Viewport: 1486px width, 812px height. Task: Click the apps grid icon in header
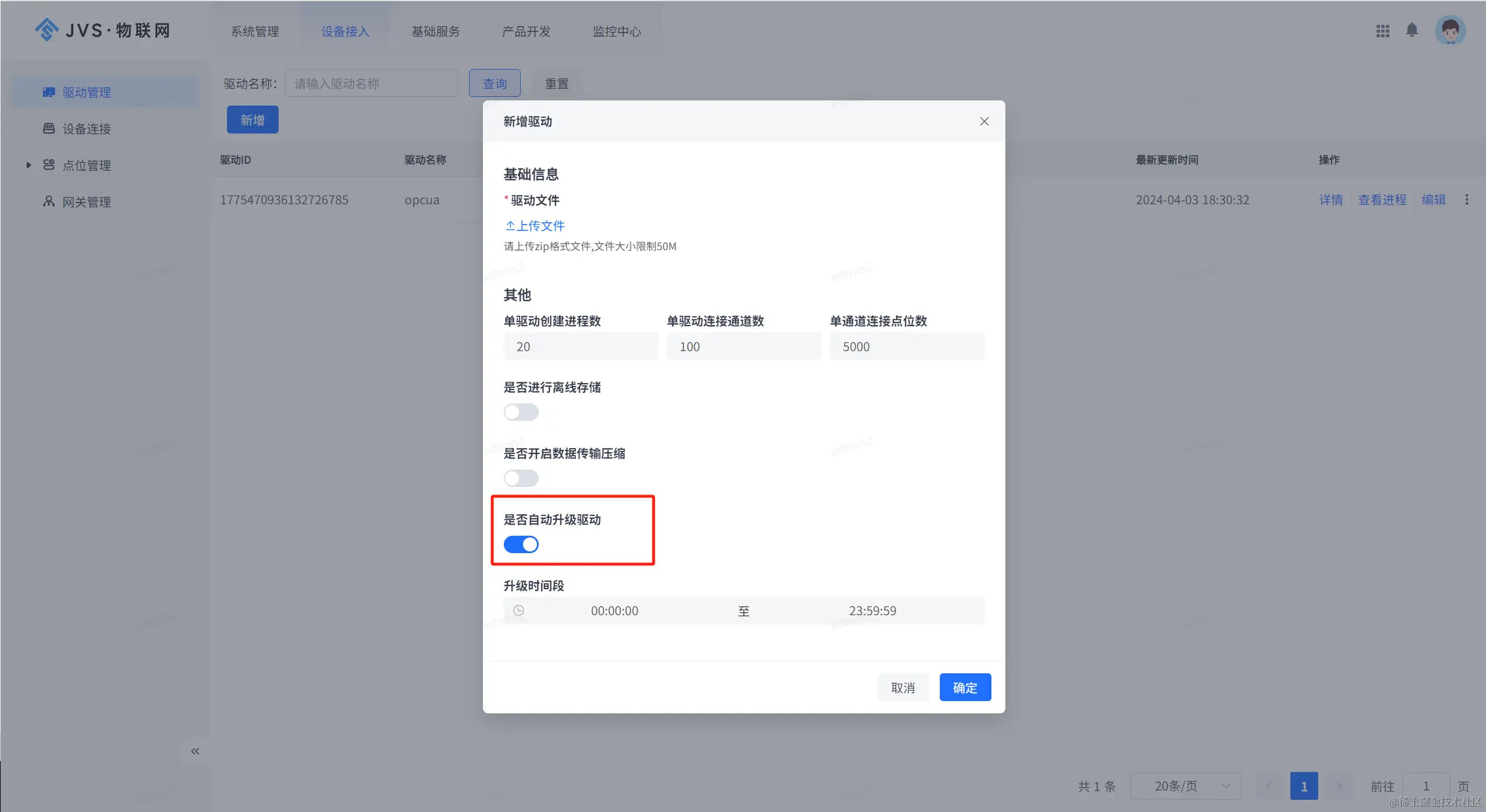1382,31
